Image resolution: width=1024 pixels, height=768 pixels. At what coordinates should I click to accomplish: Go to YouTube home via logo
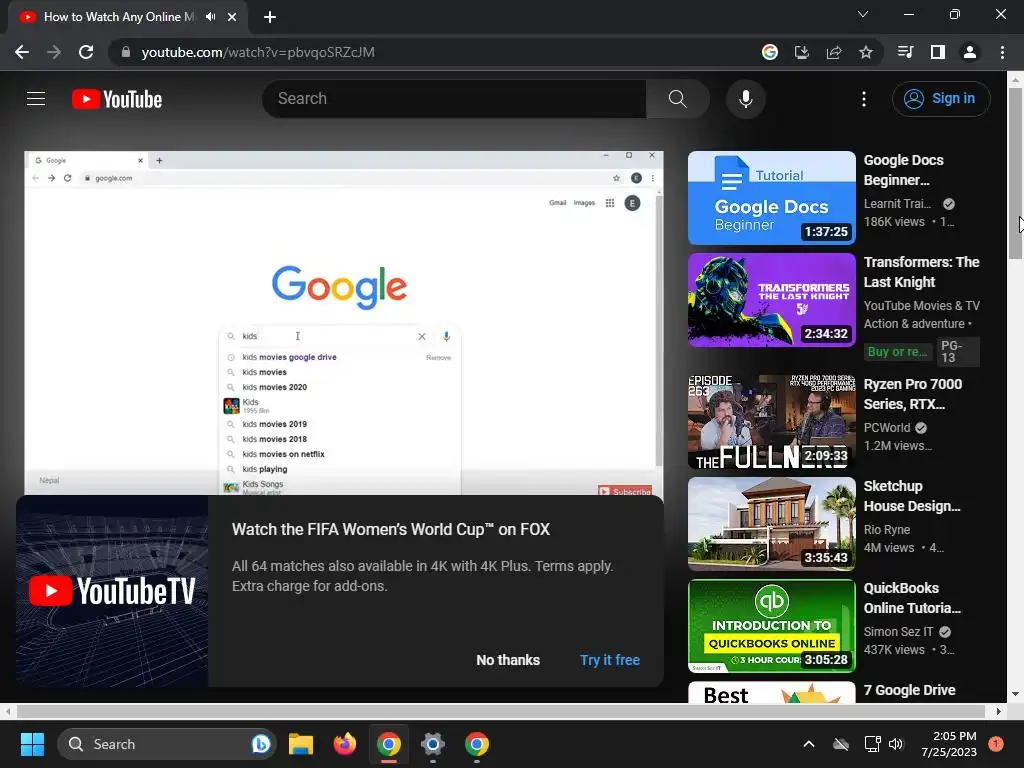coord(117,99)
